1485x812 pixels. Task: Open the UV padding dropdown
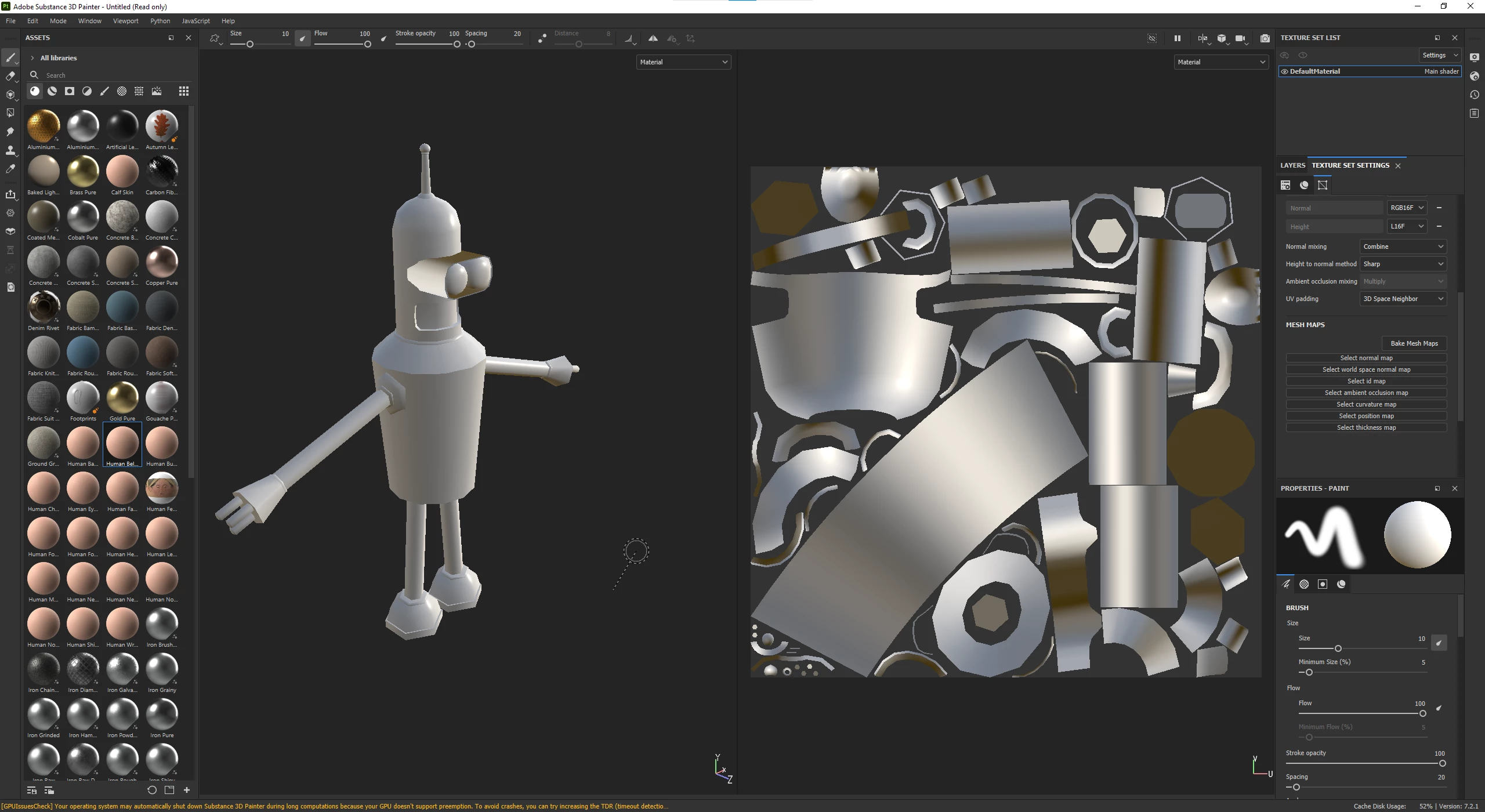tap(1403, 299)
